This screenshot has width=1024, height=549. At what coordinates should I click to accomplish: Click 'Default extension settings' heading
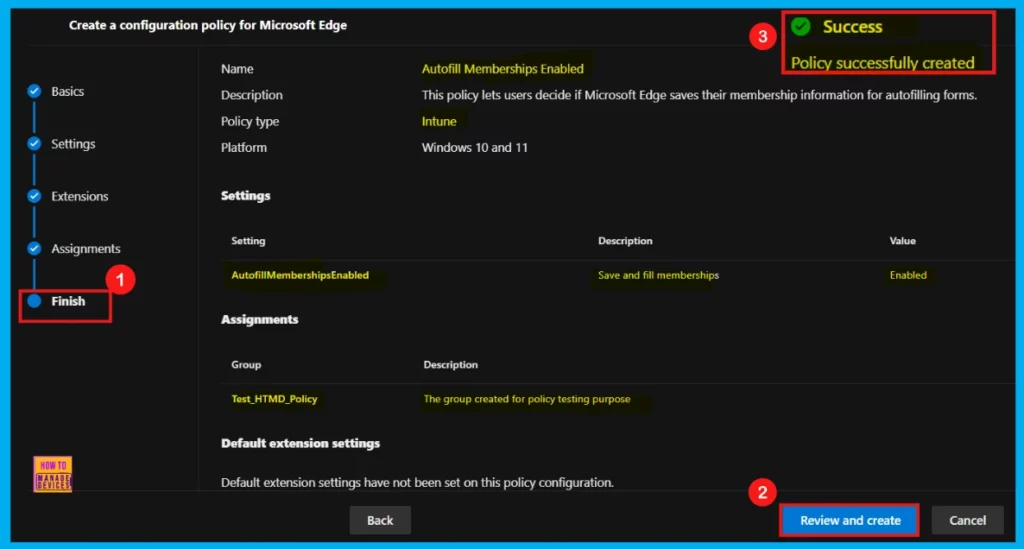pyautogui.click(x=300, y=443)
